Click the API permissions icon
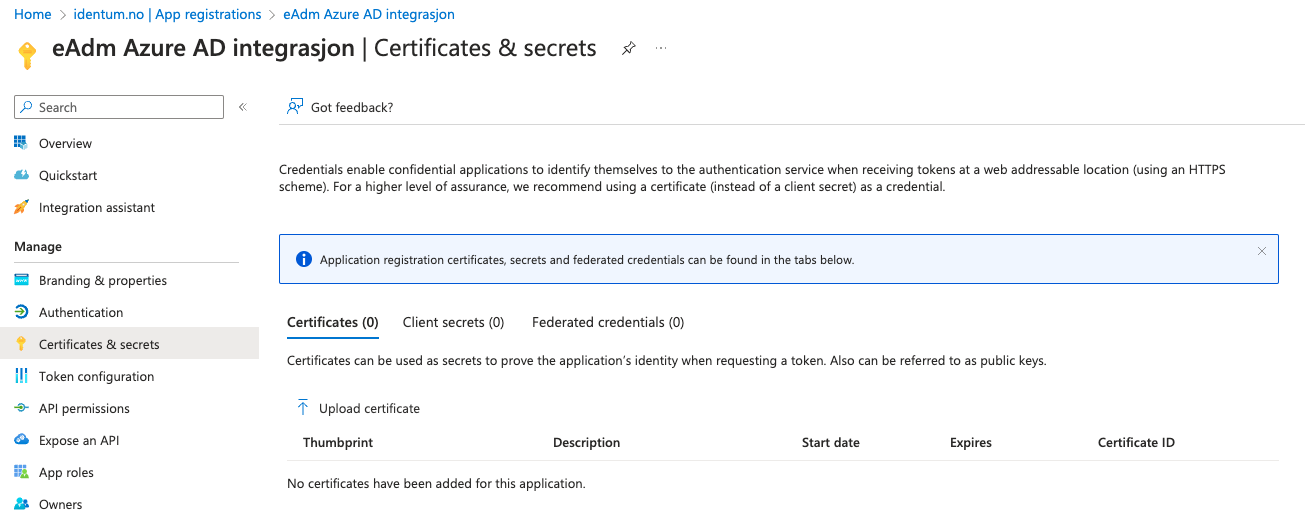 point(21,408)
